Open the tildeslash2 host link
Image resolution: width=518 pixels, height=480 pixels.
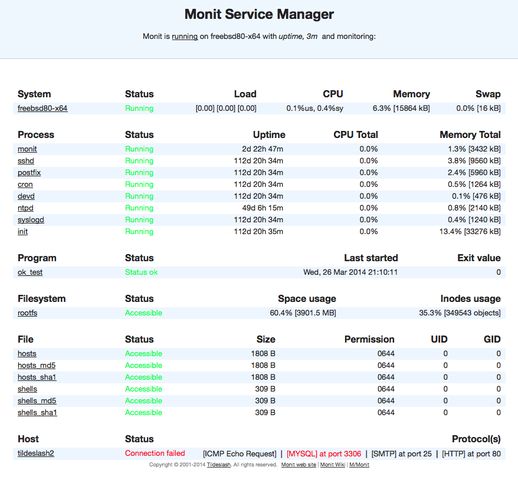pyautogui.click(x=36, y=453)
